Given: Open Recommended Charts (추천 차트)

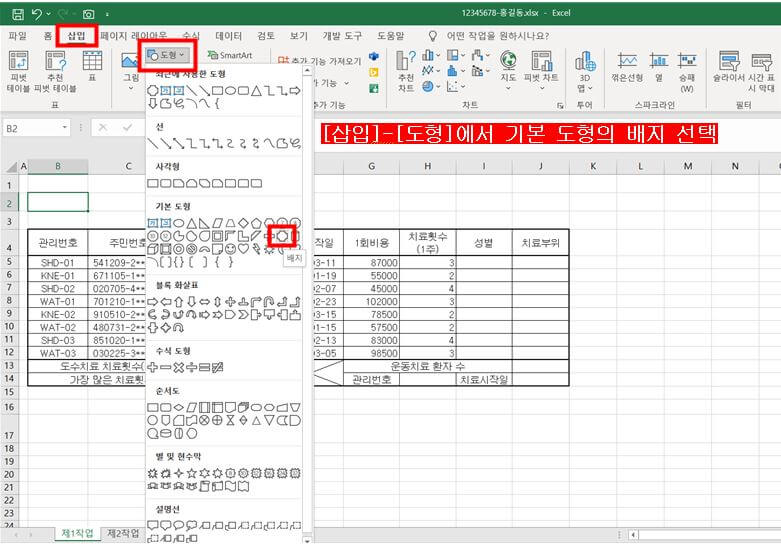Looking at the screenshot, I should click(x=405, y=72).
